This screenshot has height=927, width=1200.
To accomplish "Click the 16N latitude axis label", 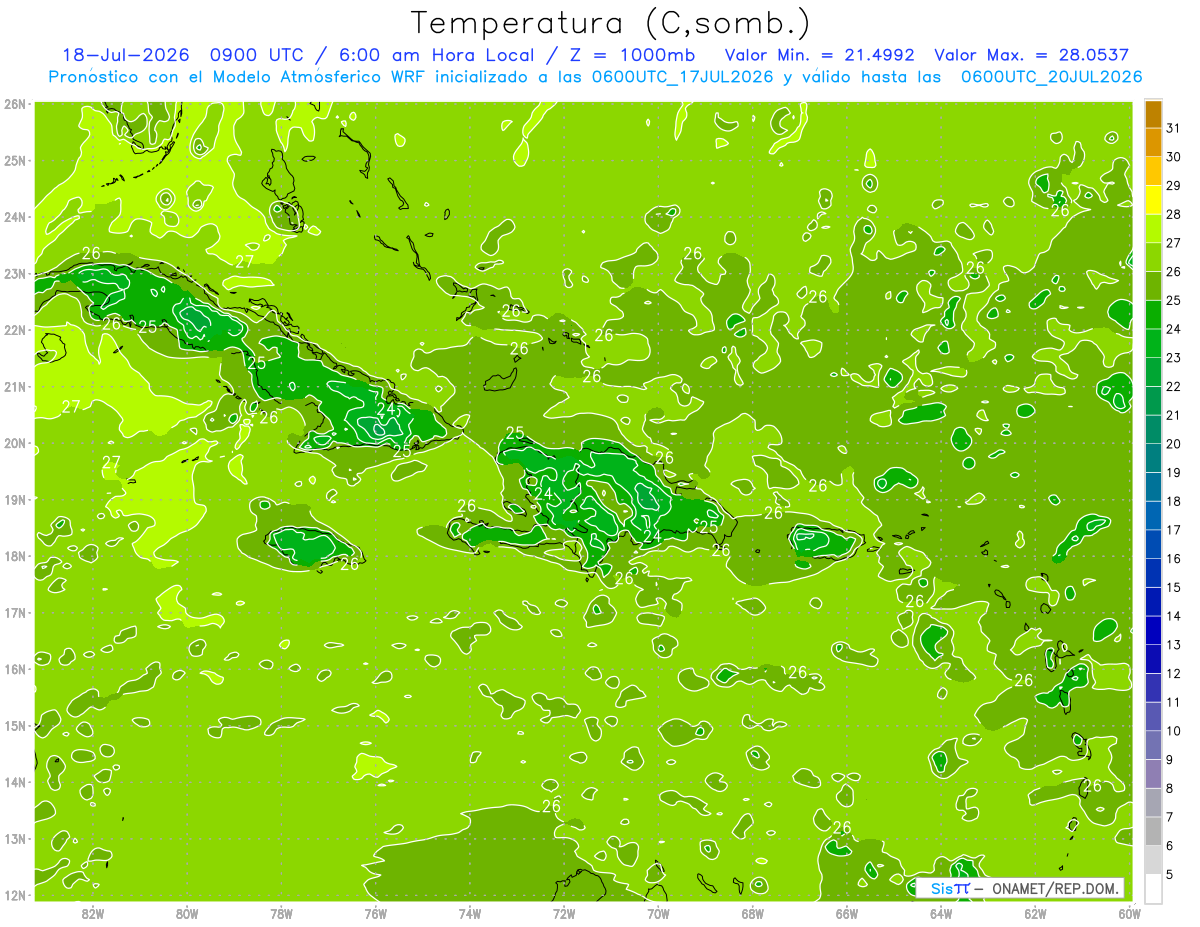I will [x=15, y=669].
